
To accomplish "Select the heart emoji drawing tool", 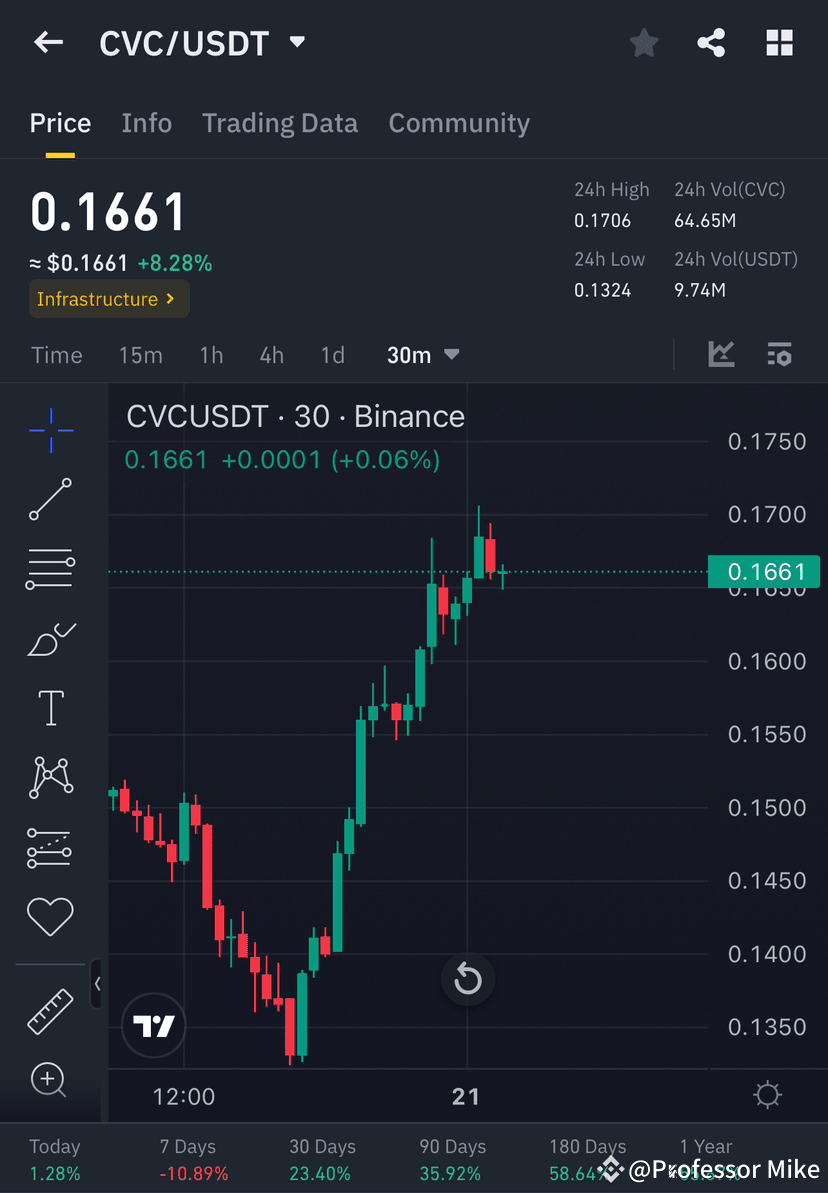I will [x=50, y=916].
